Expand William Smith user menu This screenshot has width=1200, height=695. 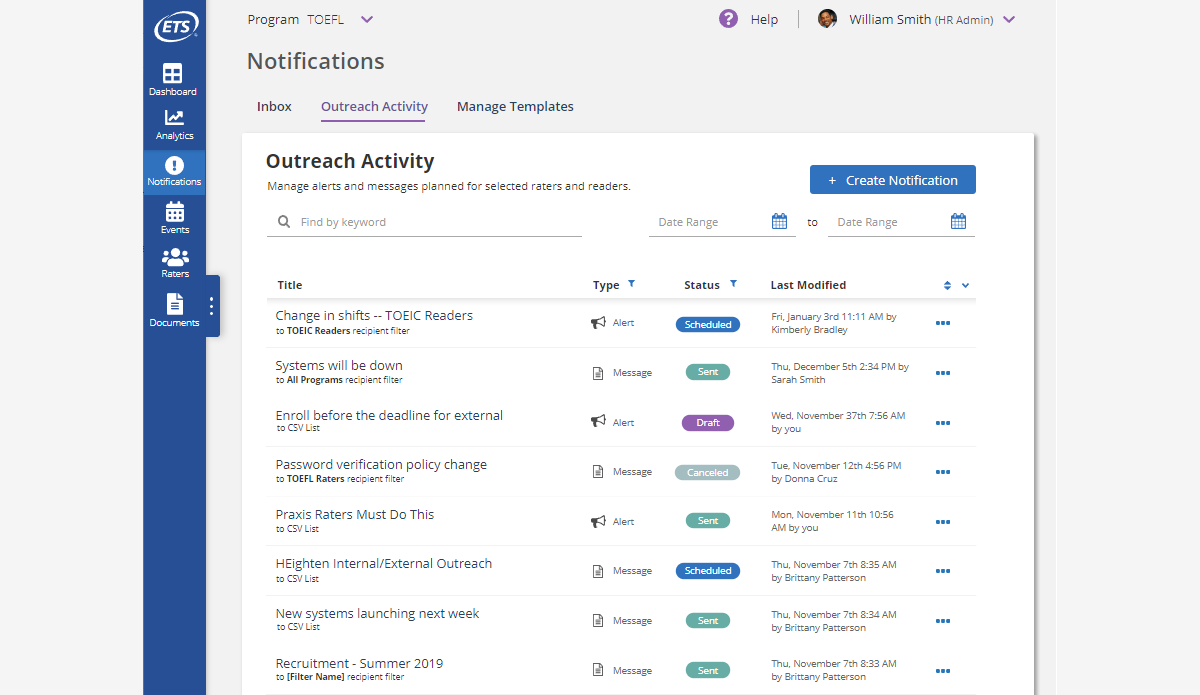click(x=1008, y=20)
